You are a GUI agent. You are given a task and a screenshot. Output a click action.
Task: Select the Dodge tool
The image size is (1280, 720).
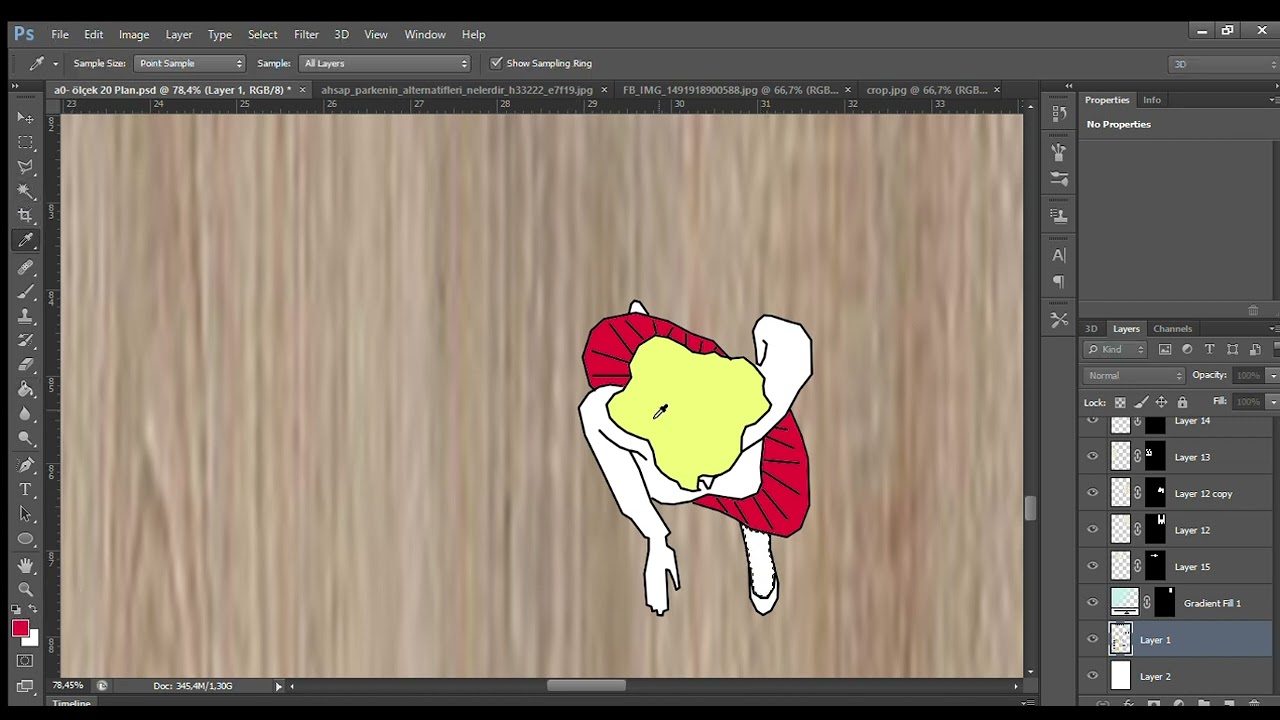[25, 439]
